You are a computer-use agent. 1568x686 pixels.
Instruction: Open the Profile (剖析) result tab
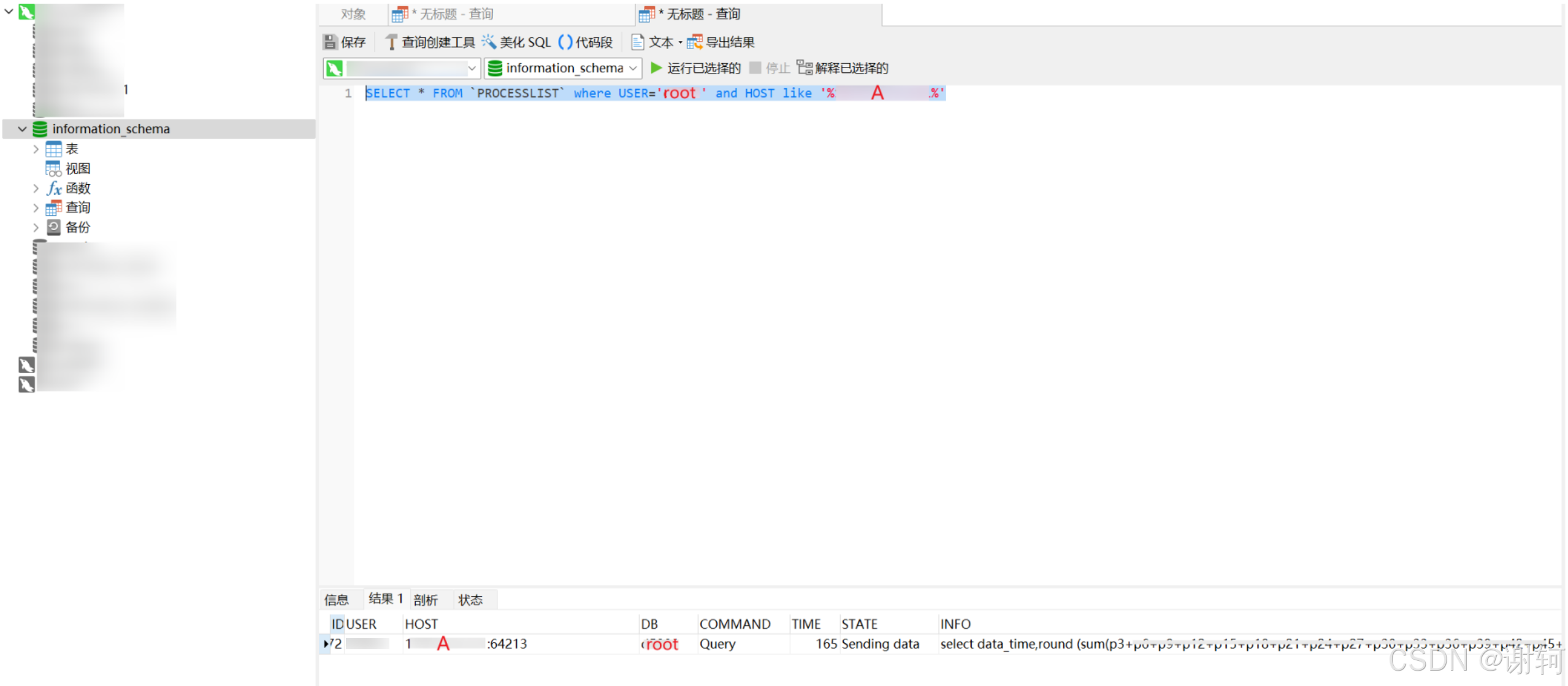click(426, 599)
